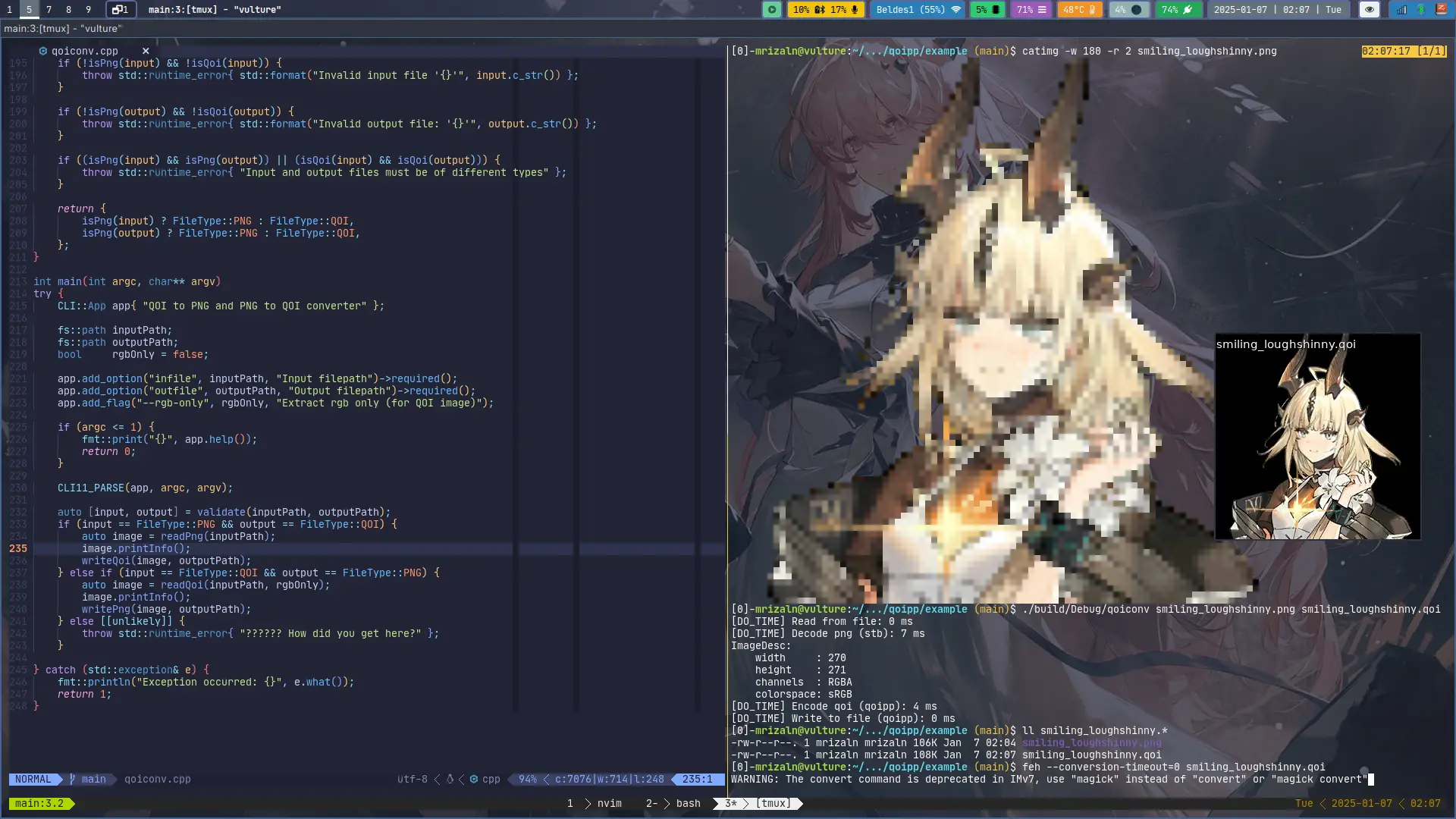
Task: Click the main git branch indicator
Action: 93,780
